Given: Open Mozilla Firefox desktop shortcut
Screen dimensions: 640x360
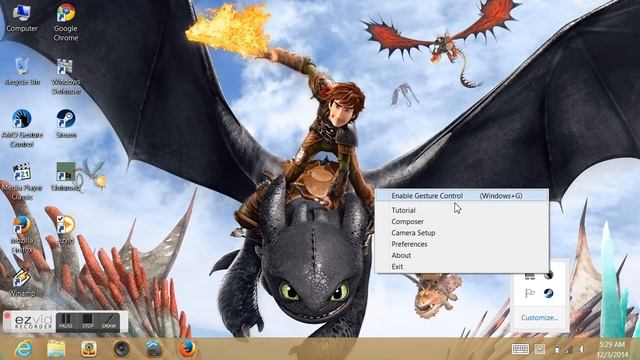Looking at the screenshot, I should [22, 234].
